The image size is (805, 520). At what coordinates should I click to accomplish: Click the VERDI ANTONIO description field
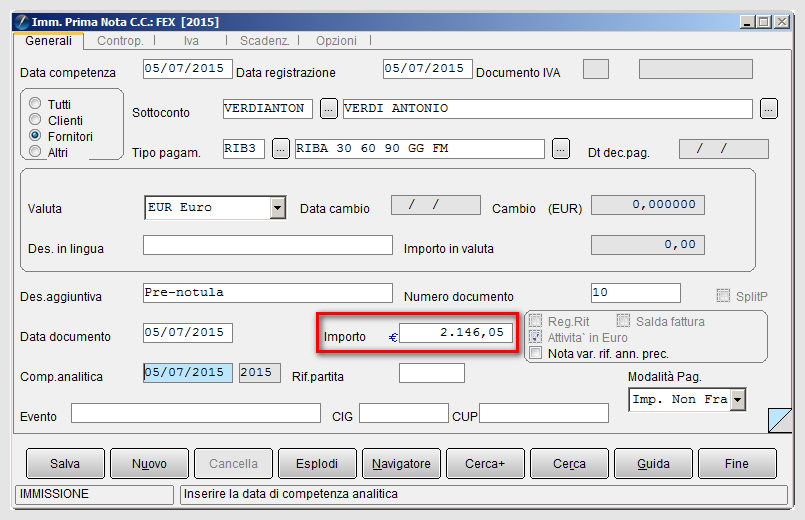548,109
